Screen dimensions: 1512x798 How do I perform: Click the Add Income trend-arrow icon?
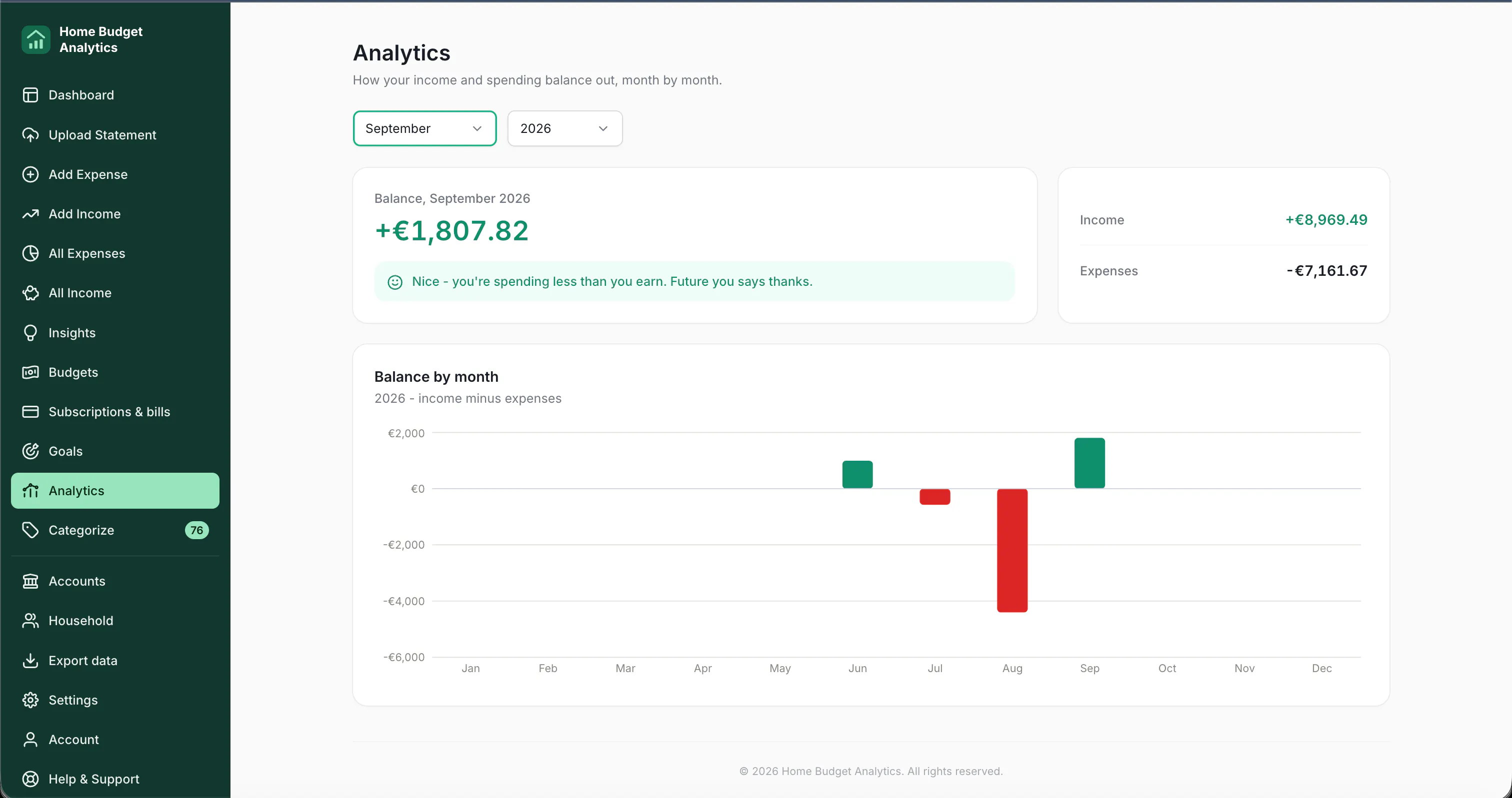pos(30,214)
